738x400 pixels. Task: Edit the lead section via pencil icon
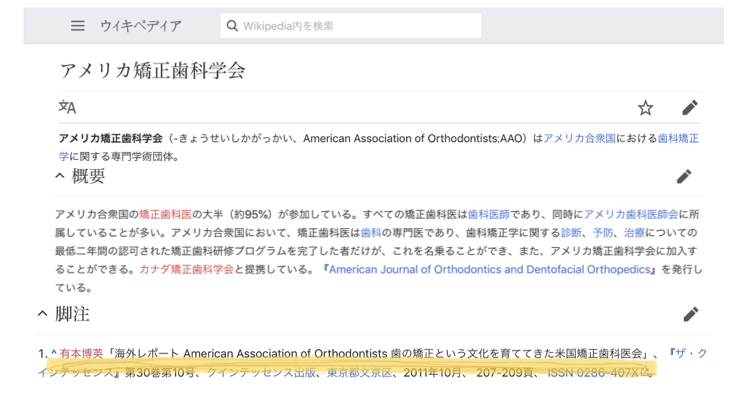click(690, 108)
